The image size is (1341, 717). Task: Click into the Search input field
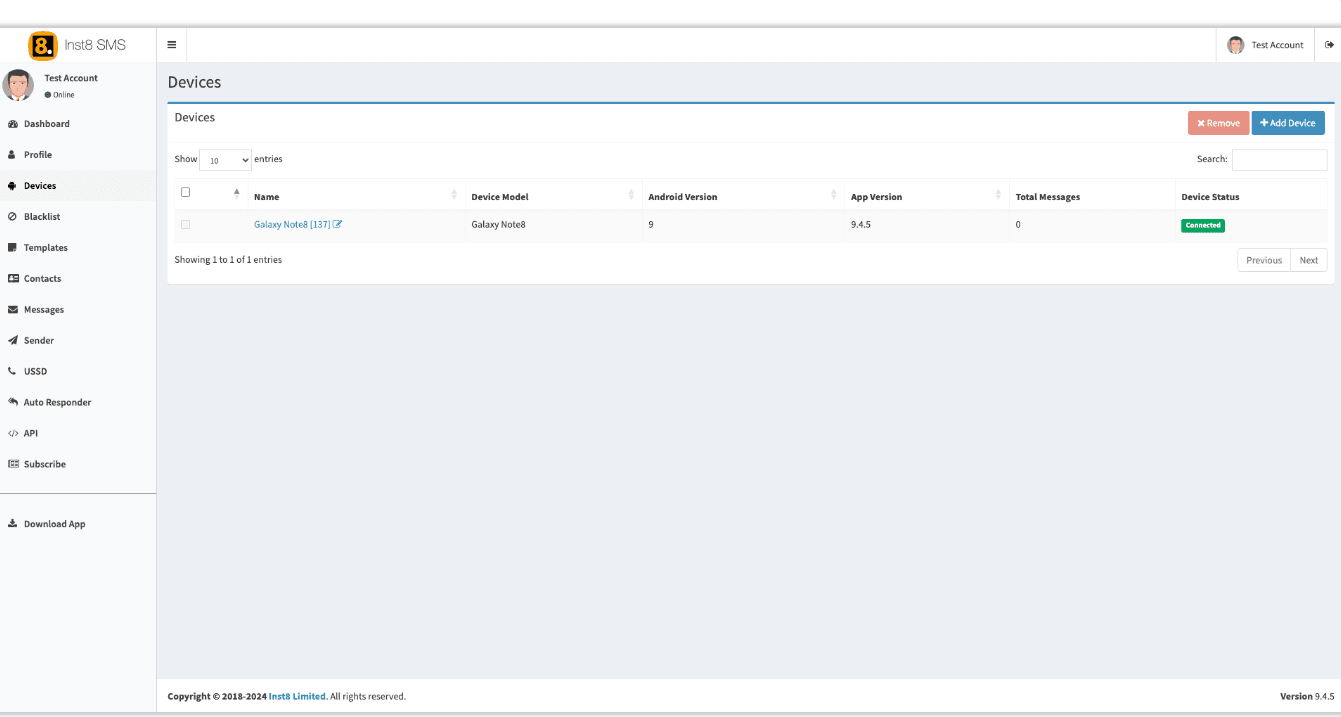pos(1280,160)
